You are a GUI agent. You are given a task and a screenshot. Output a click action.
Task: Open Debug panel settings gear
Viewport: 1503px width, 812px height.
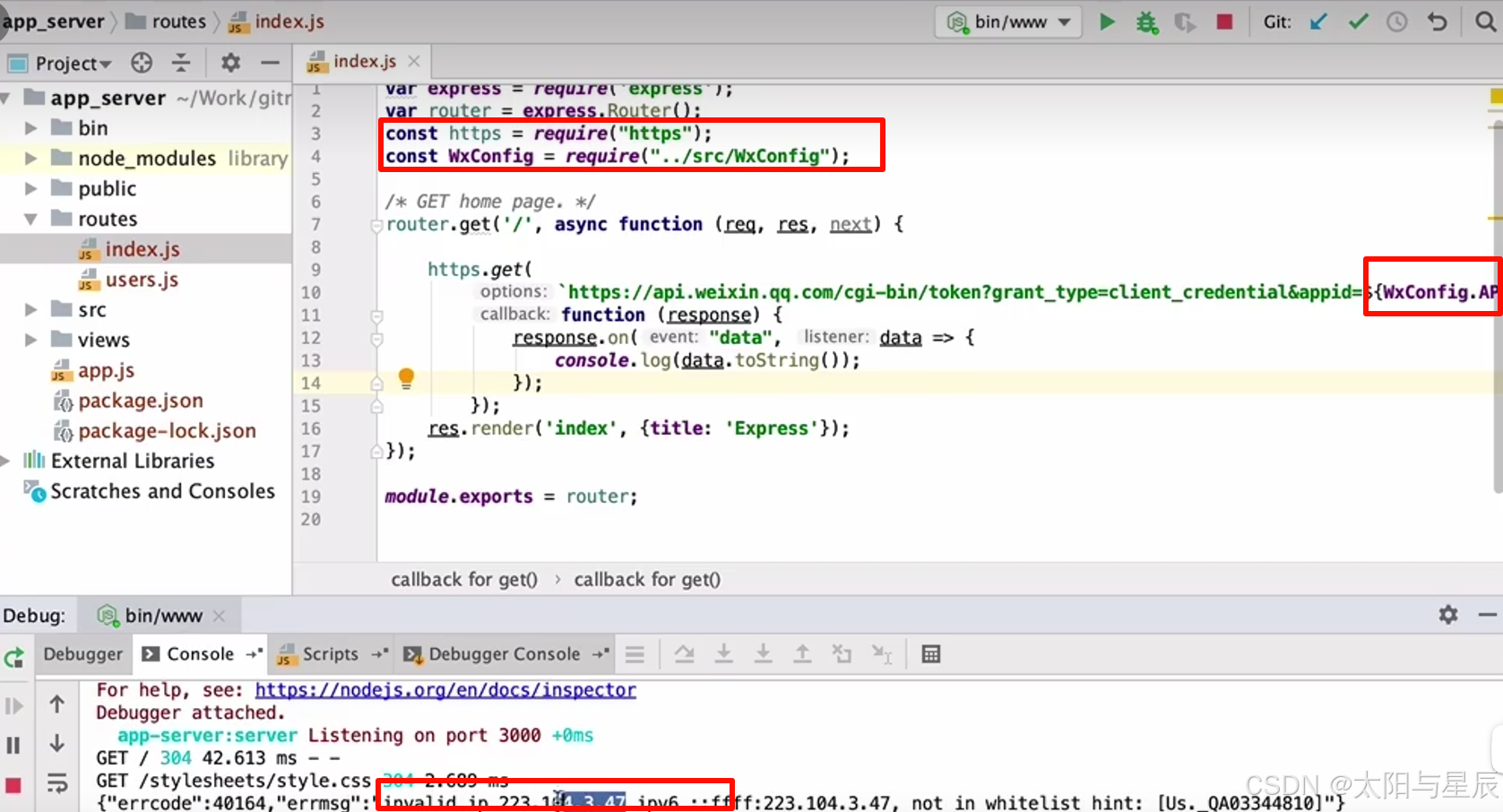(x=1448, y=615)
